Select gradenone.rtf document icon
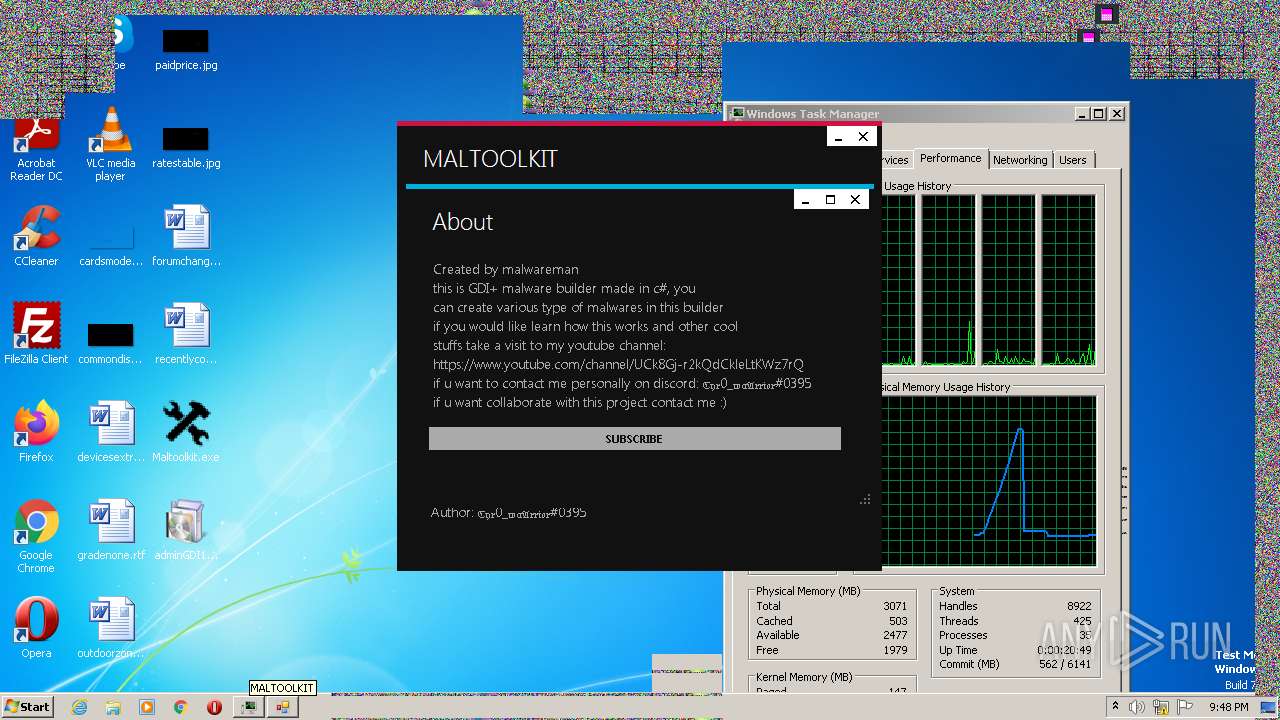1280x720 pixels. [111, 530]
